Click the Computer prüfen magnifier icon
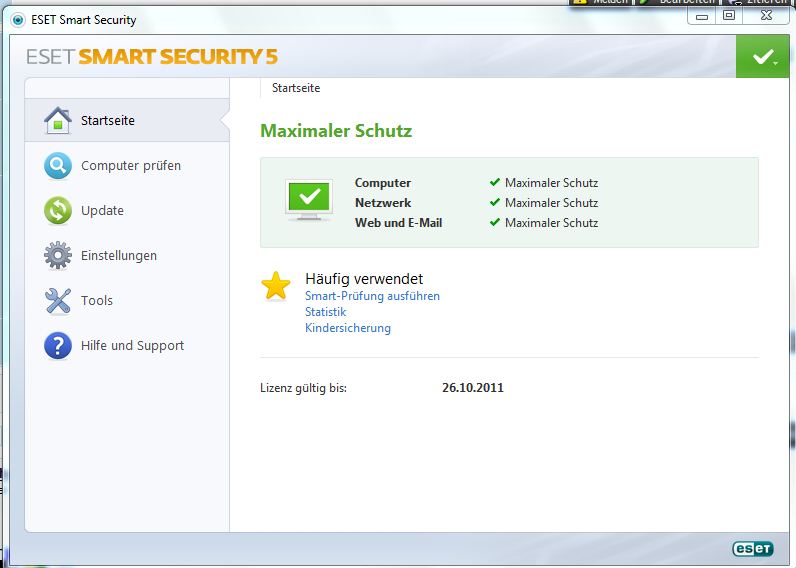This screenshot has width=796, height=568. (58, 166)
